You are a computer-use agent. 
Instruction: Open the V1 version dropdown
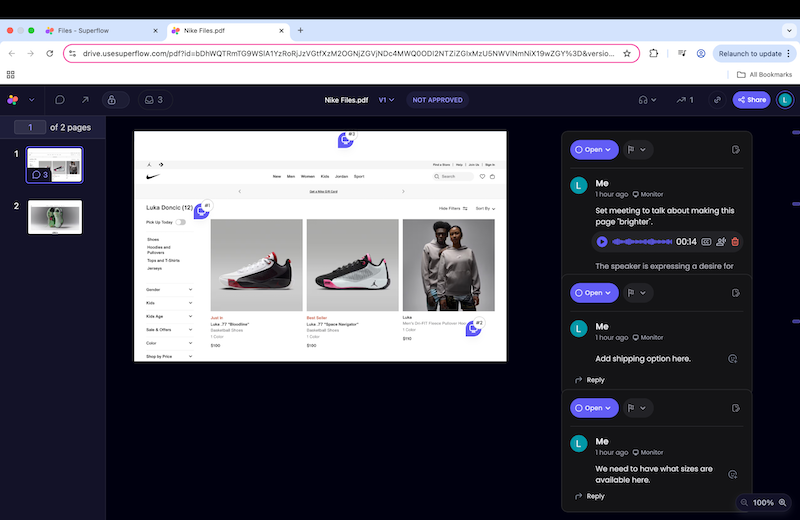tap(386, 100)
